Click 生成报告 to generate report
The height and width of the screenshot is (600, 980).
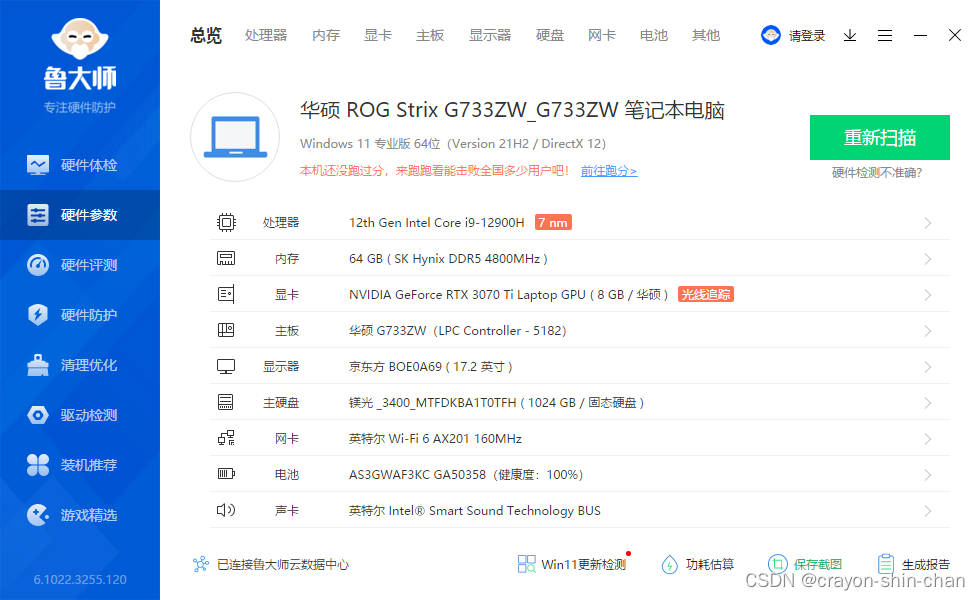coord(913,564)
